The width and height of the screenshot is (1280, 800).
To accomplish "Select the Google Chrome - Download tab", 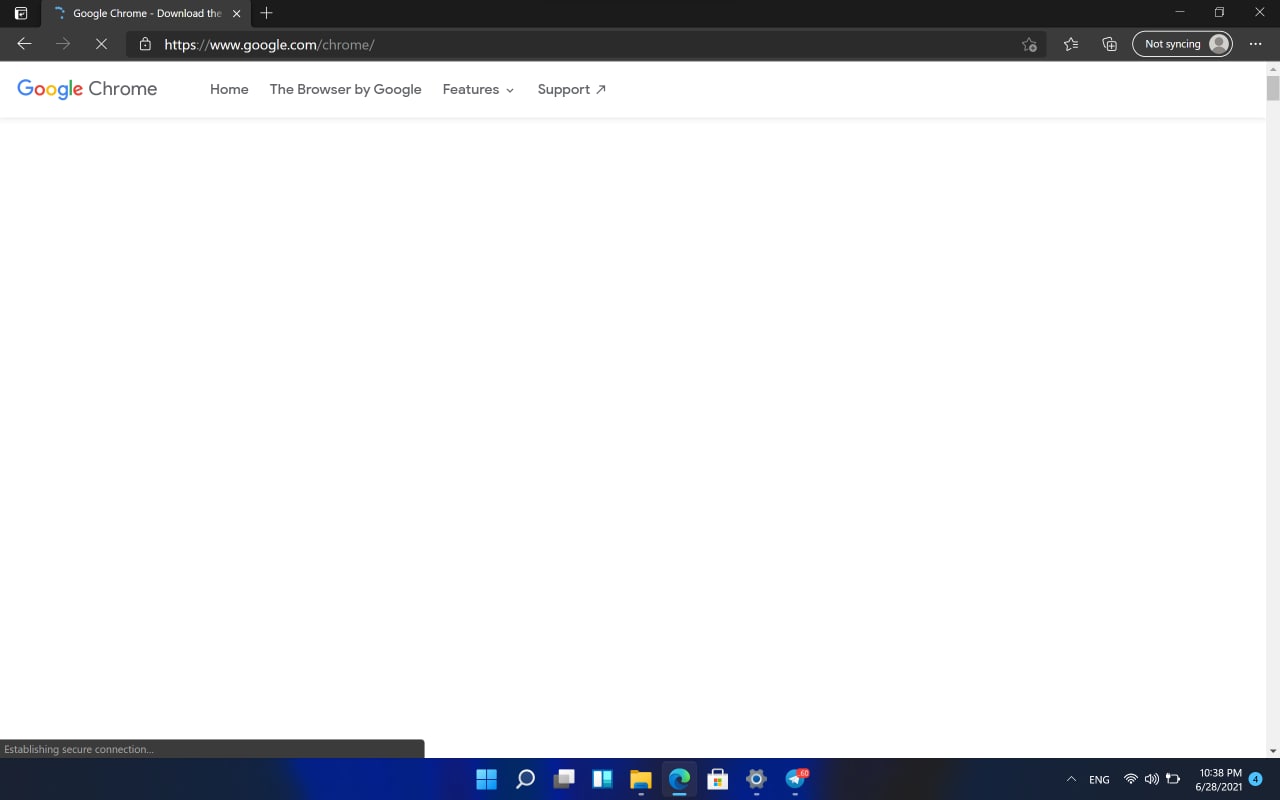I will coord(147,13).
